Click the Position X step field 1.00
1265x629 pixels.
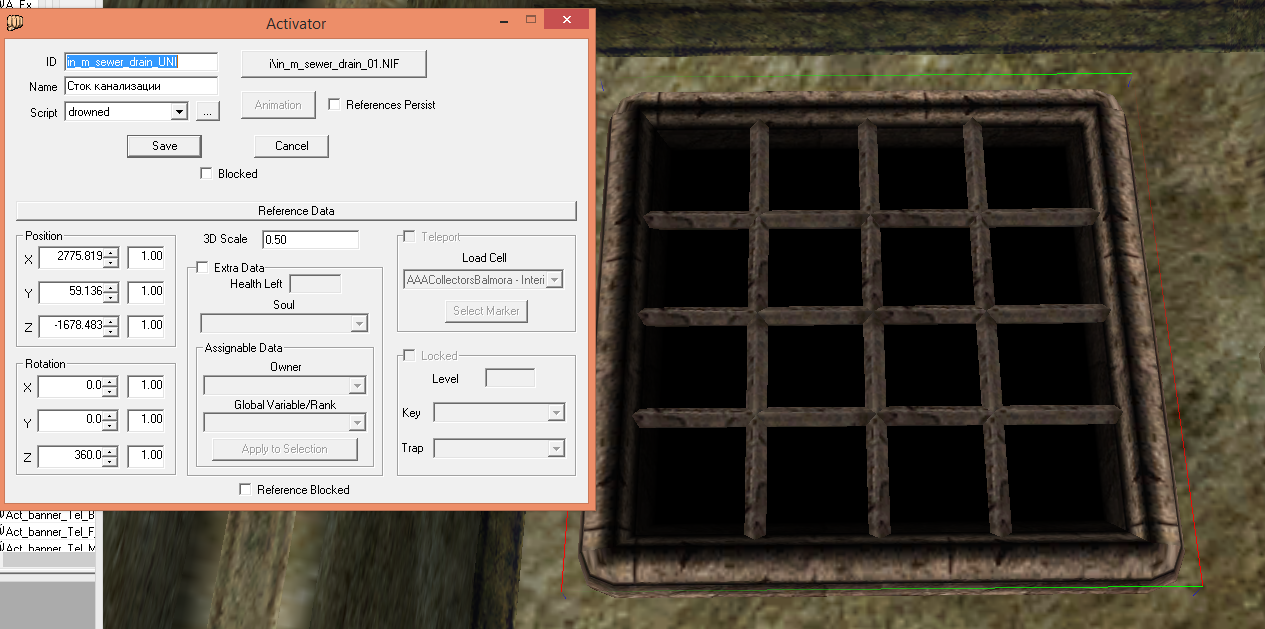point(146,257)
